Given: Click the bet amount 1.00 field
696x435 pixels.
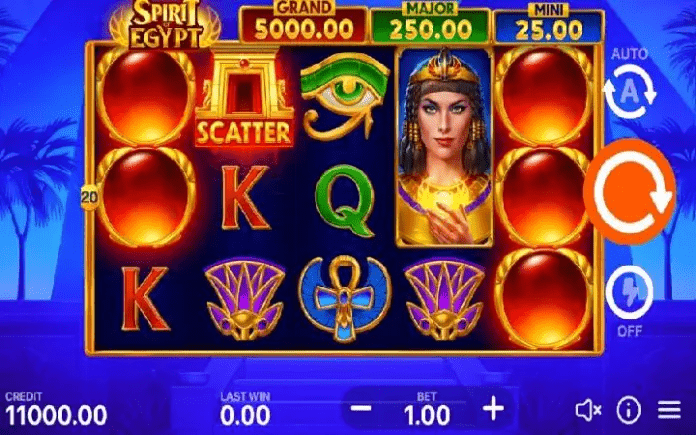Looking at the screenshot, I should pos(427,415).
